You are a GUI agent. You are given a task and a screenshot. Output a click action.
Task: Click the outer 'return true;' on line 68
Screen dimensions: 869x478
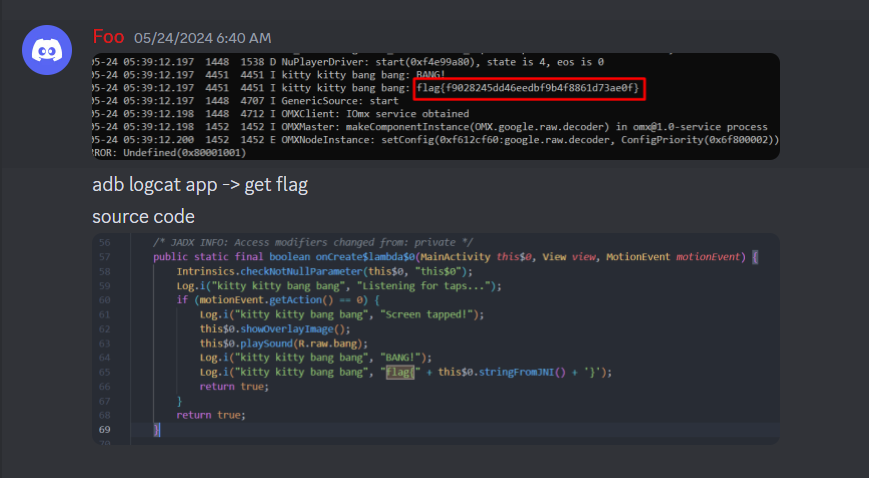(211, 415)
